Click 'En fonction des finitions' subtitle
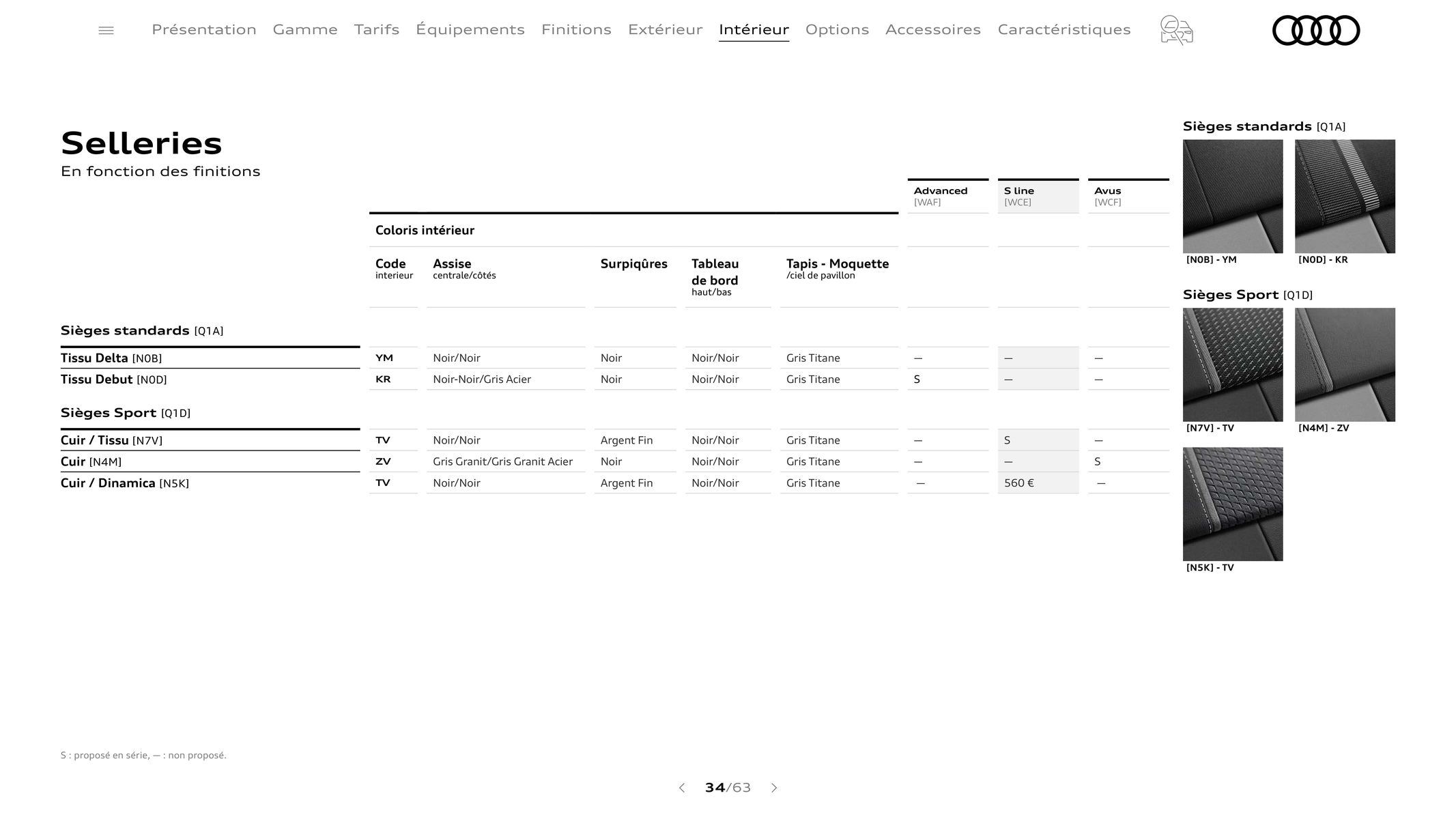The width and height of the screenshot is (1456, 819). (160, 171)
